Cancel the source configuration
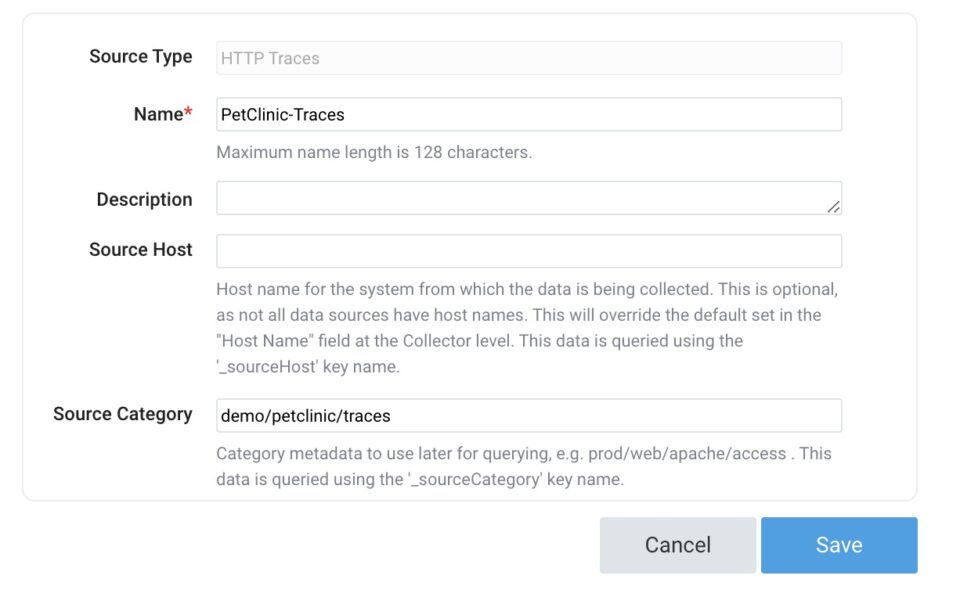Screen dimensions: 960x615 tap(677, 545)
